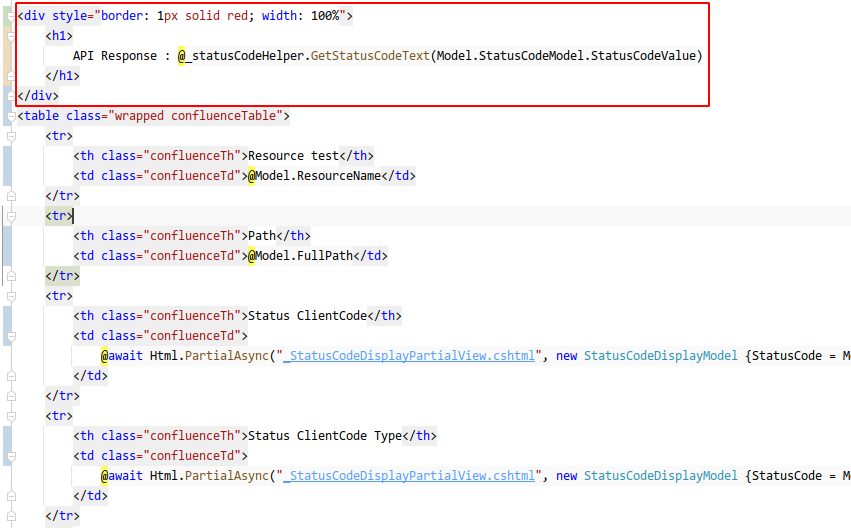Click the table opening tag name
The height and width of the screenshot is (528, 851).
pyautogui.click(x=41, y=116)
